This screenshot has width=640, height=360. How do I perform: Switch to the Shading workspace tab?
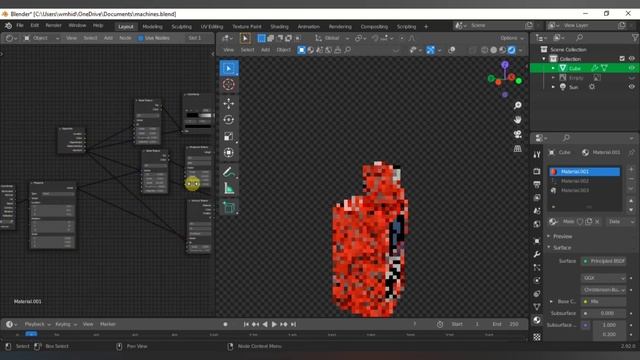(x=279, y=27)
